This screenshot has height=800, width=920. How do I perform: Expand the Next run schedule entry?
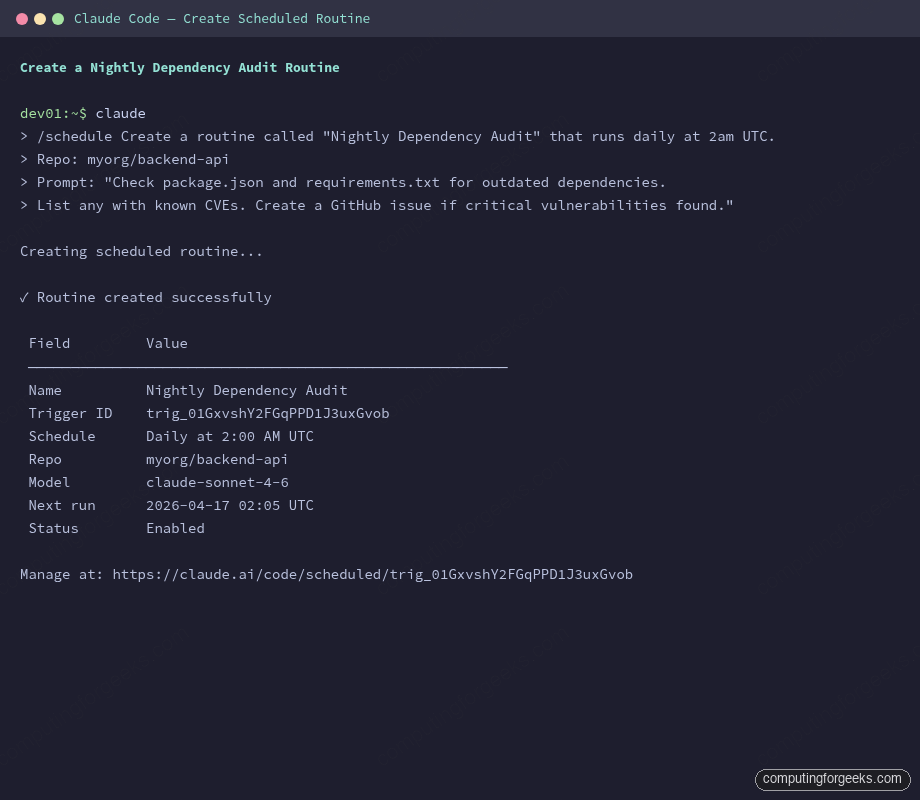229,505
